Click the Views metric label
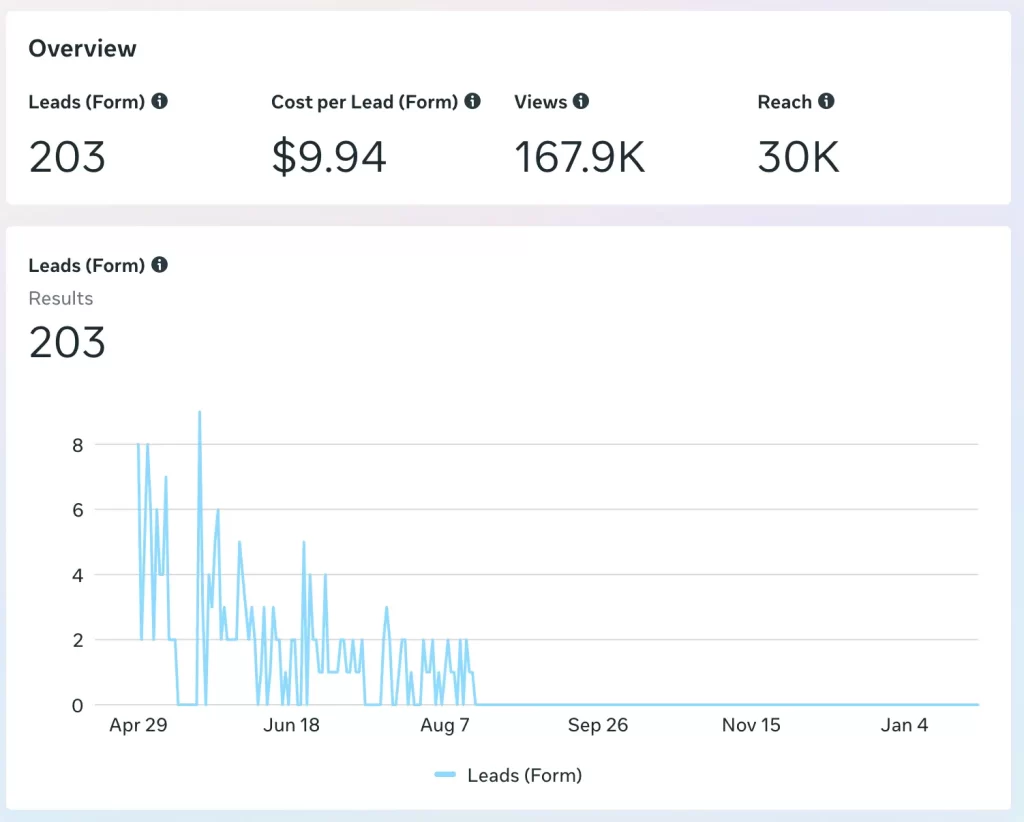Viewport: 1024px width, 822px height. click(541, 102)
